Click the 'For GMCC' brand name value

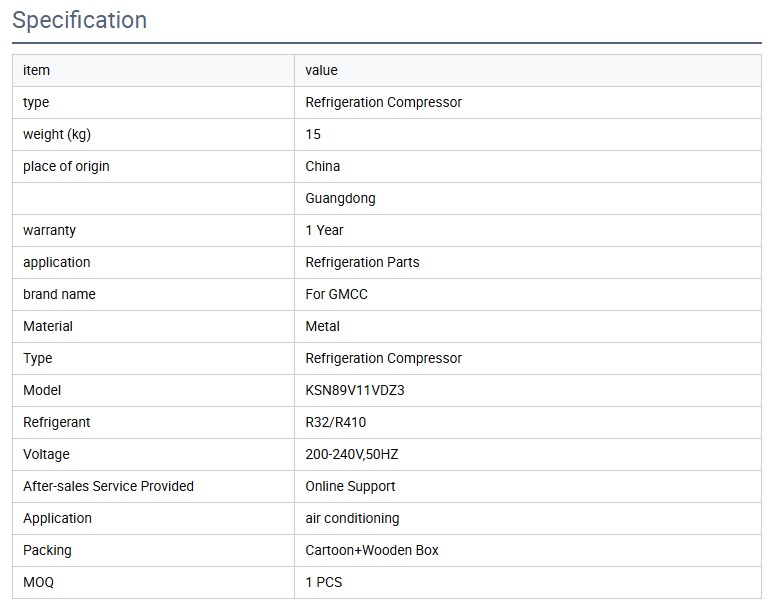tap(336, 294)
